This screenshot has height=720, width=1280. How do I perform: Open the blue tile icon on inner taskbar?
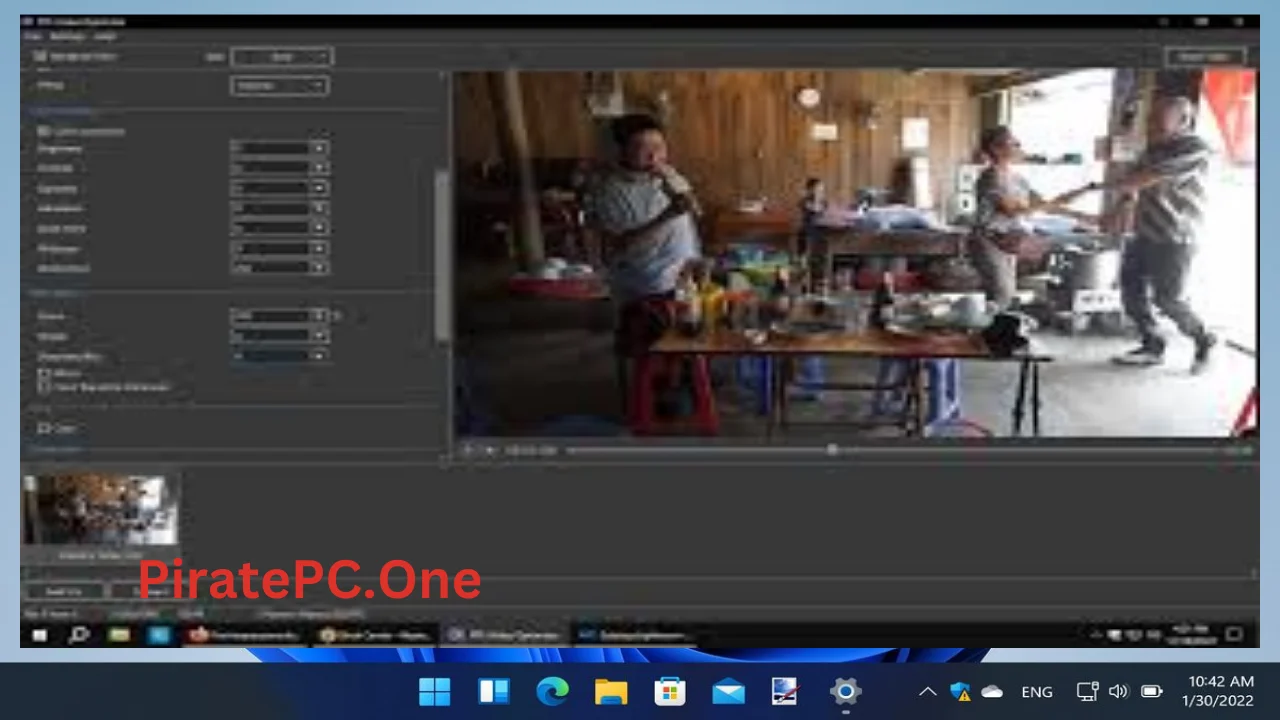coord(159,634)
